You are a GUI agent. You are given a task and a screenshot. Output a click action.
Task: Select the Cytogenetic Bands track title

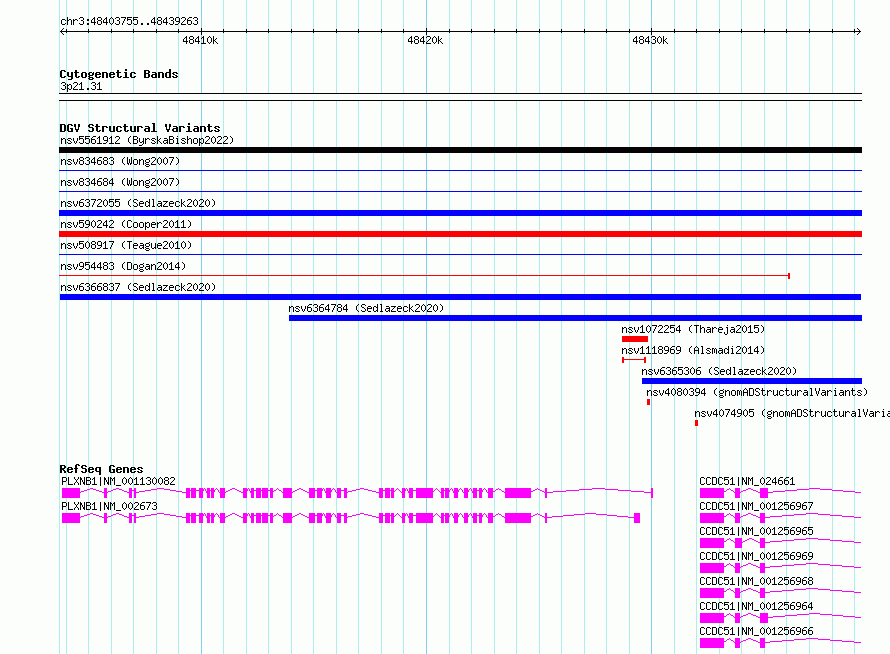coord(119,74)
